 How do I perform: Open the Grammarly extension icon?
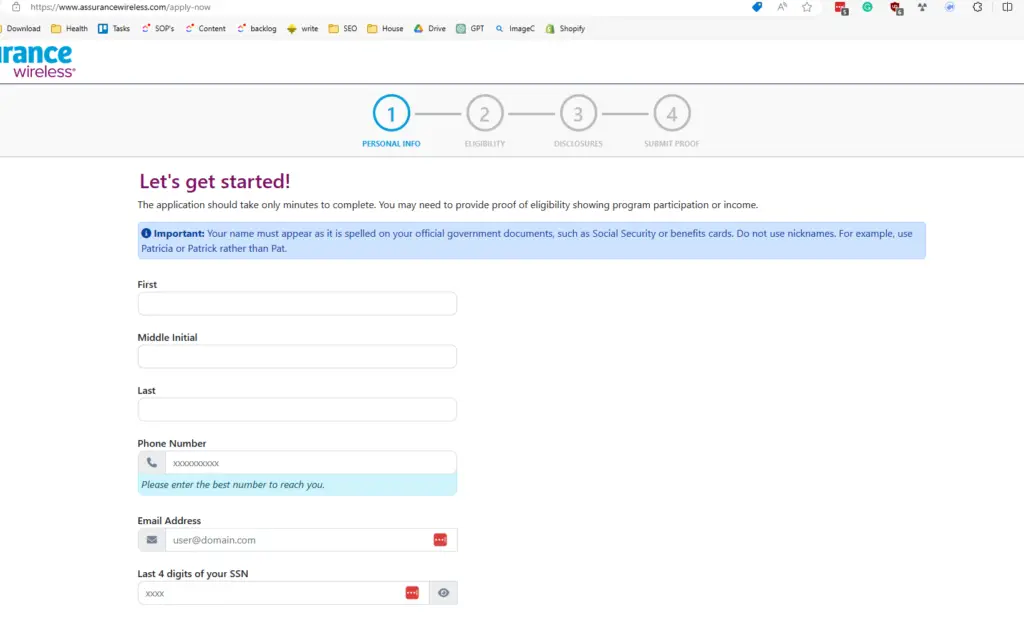[x=867, y=7]
